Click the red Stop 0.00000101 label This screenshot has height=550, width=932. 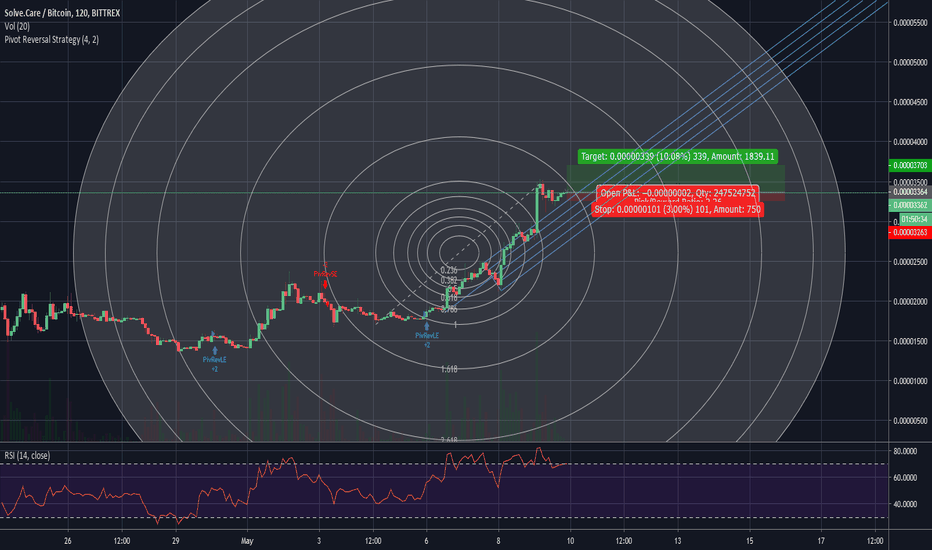pyautogui.click(x=677, y=209)
